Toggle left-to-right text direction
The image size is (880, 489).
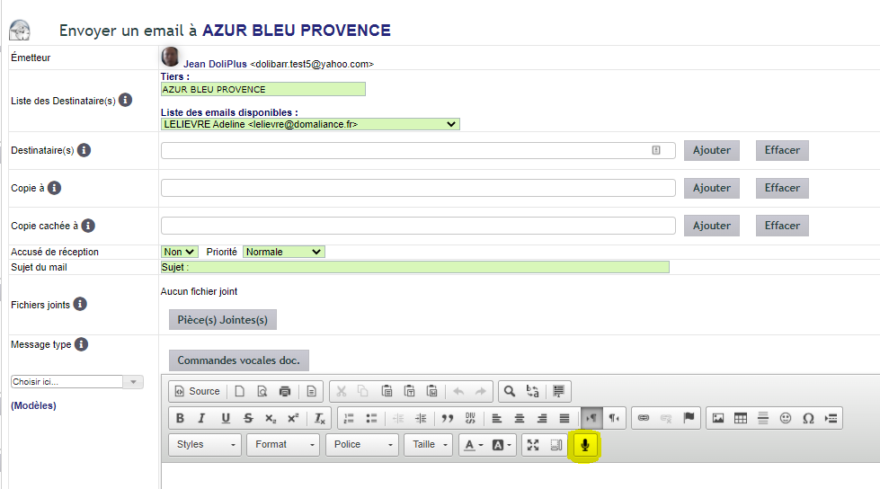[x=591, y=418]
